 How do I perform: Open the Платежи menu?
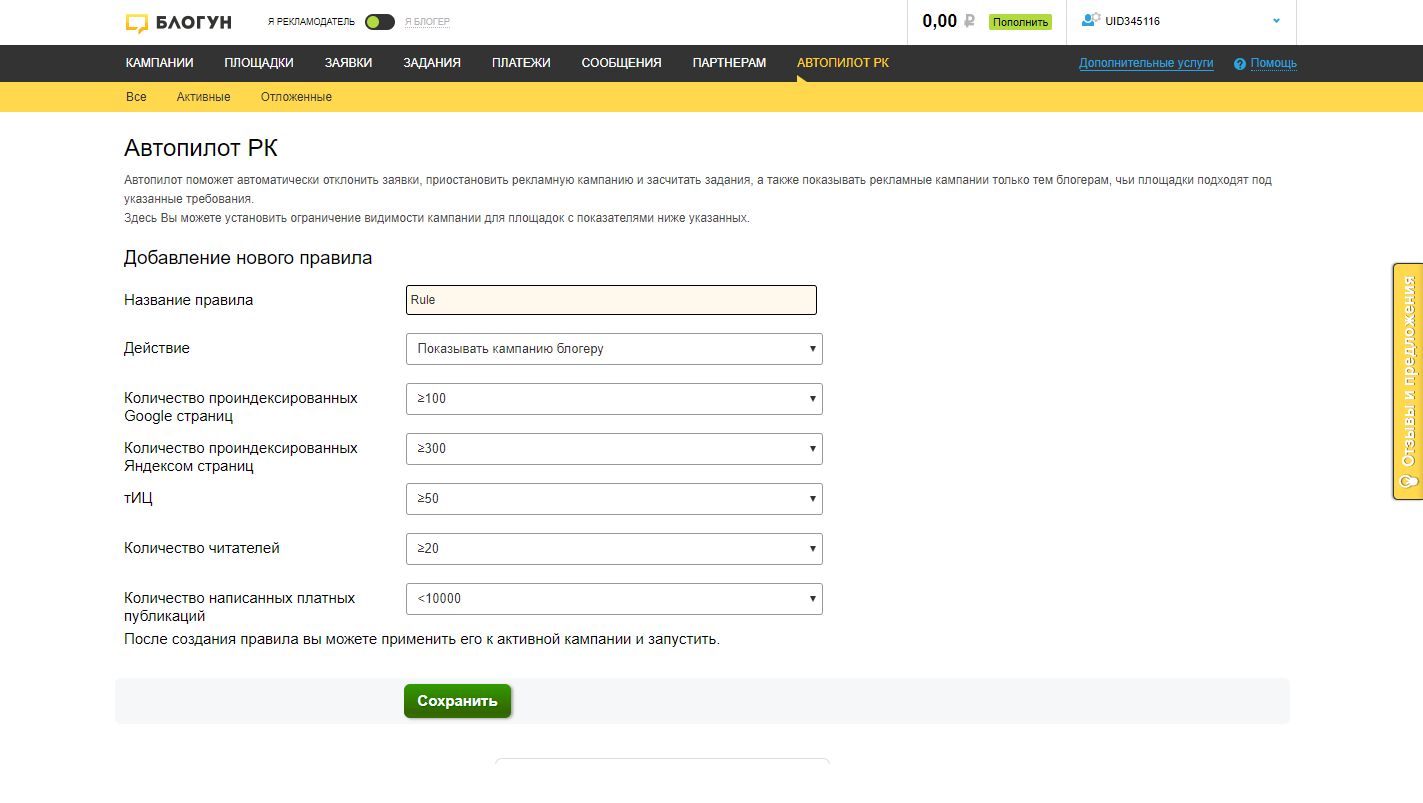click(x=521, y=63)
